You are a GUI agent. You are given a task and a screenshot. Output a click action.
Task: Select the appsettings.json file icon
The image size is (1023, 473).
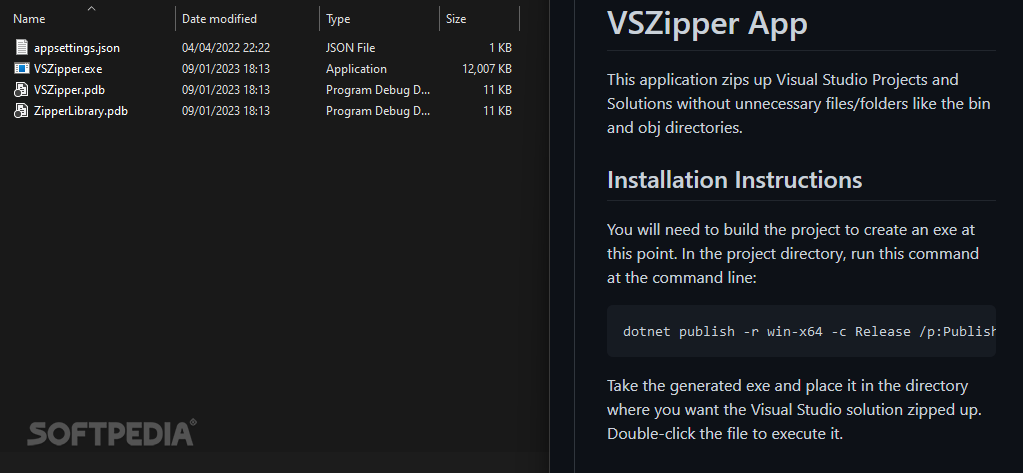22,48
